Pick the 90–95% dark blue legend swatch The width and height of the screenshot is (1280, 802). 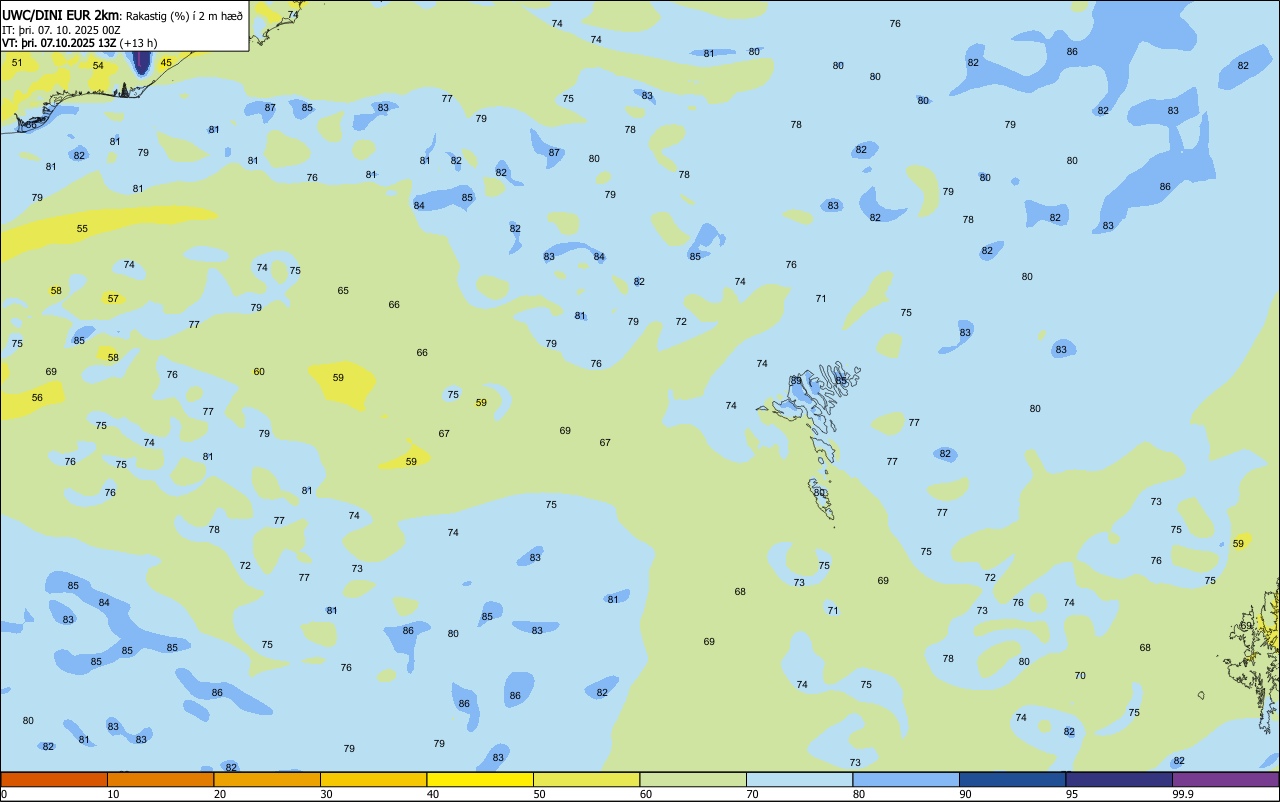(x=1012, y=779)
